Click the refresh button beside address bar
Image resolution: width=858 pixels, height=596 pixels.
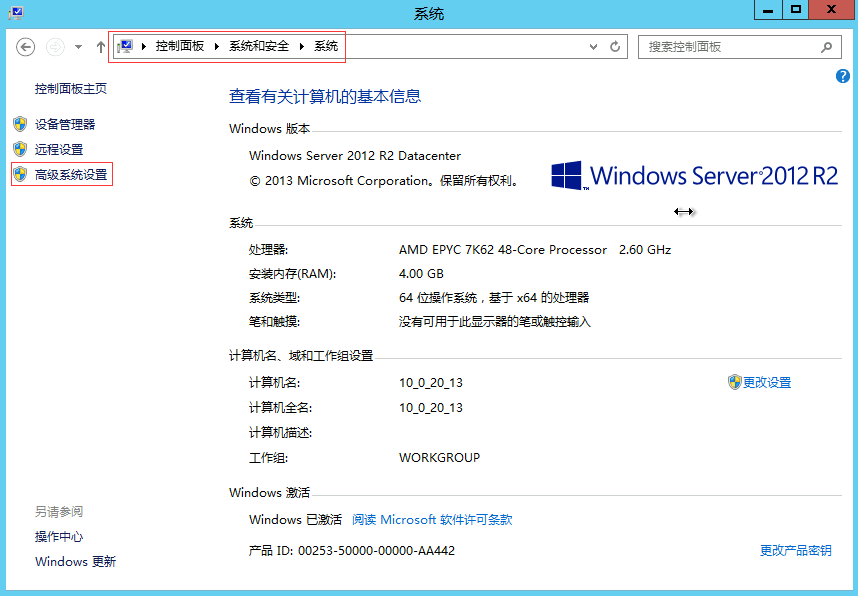click(615, 47)
